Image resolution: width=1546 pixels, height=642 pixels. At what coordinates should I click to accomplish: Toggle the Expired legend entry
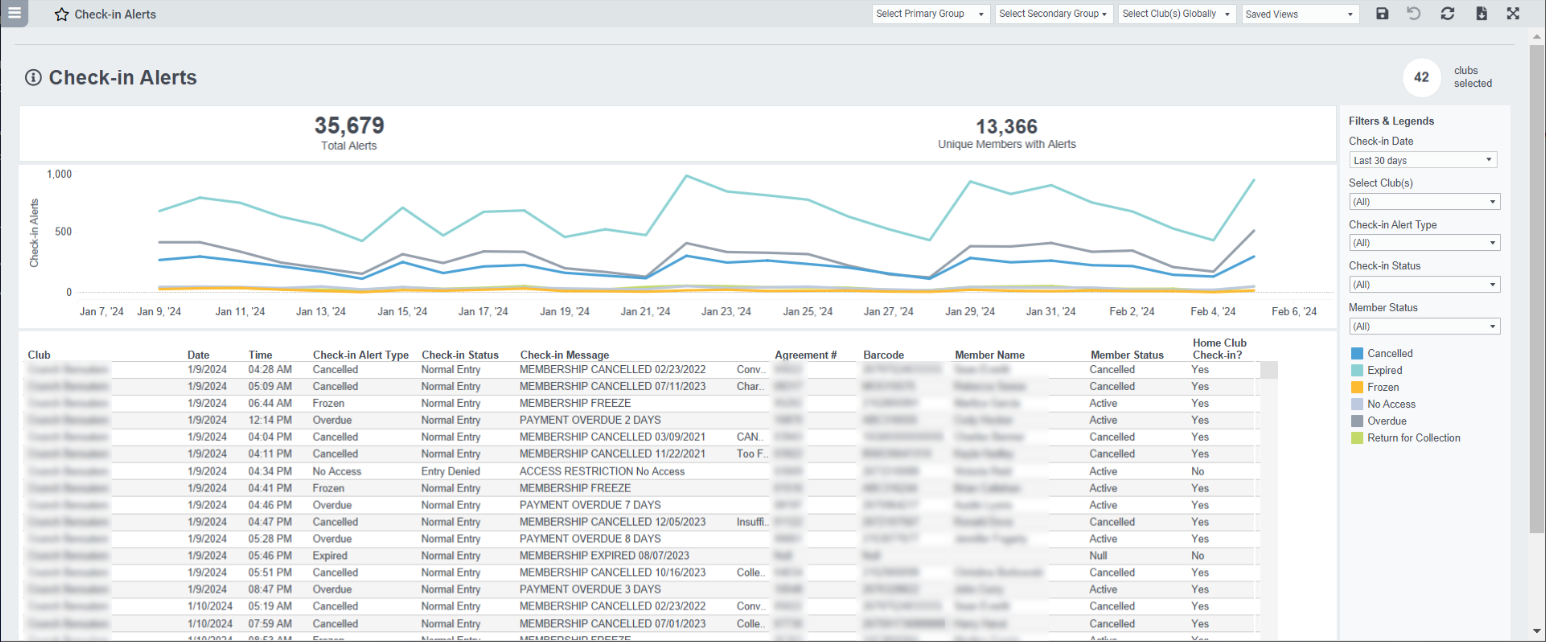point(1385,370)
